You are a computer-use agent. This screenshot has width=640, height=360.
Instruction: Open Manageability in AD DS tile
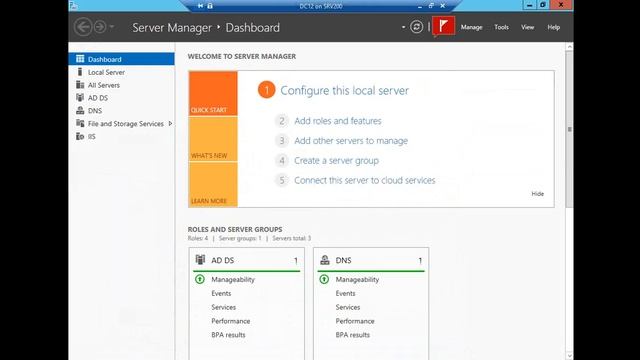[x=233, y=280]
